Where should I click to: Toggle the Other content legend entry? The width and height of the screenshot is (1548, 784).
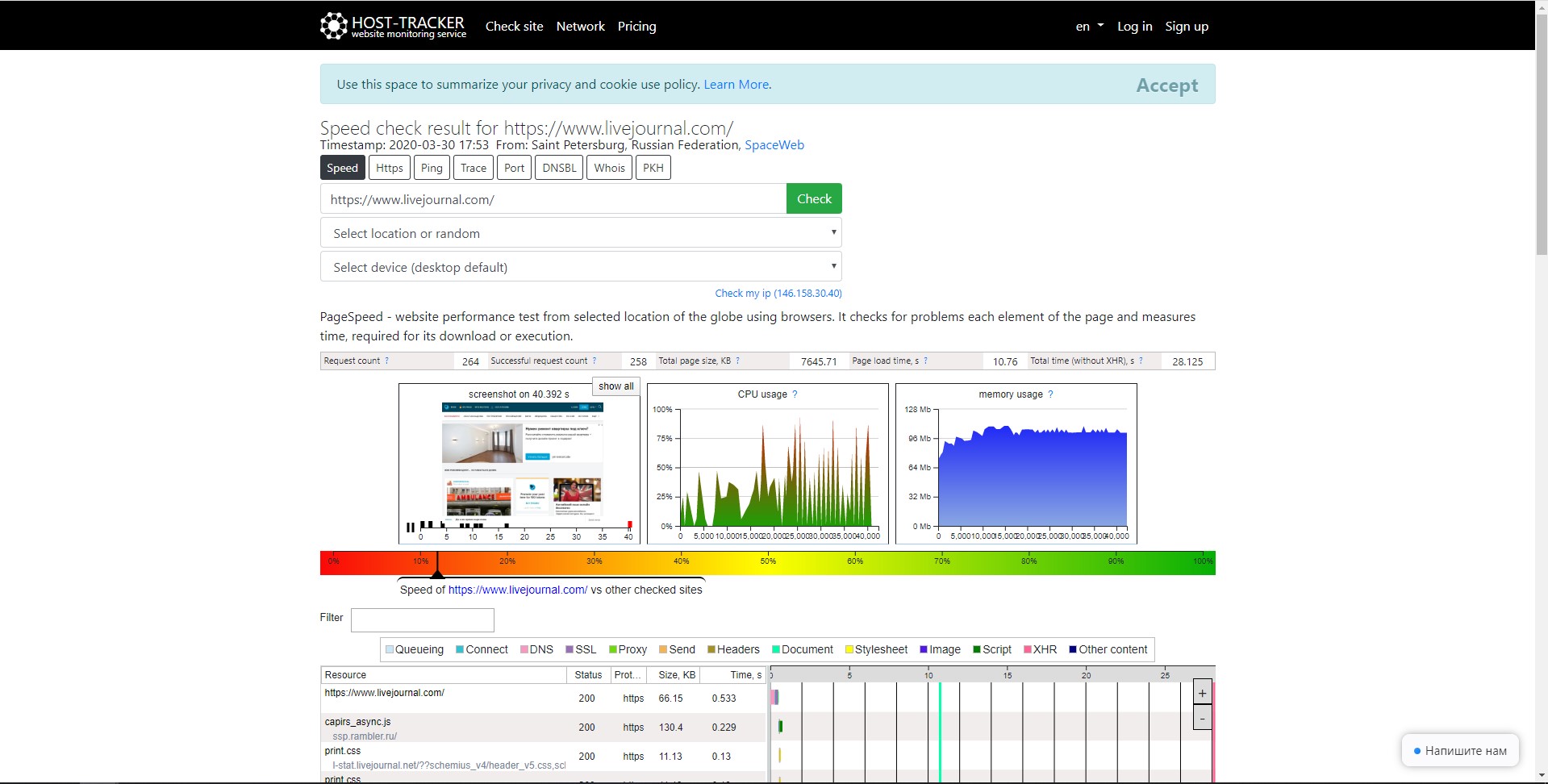(1108, 649)
